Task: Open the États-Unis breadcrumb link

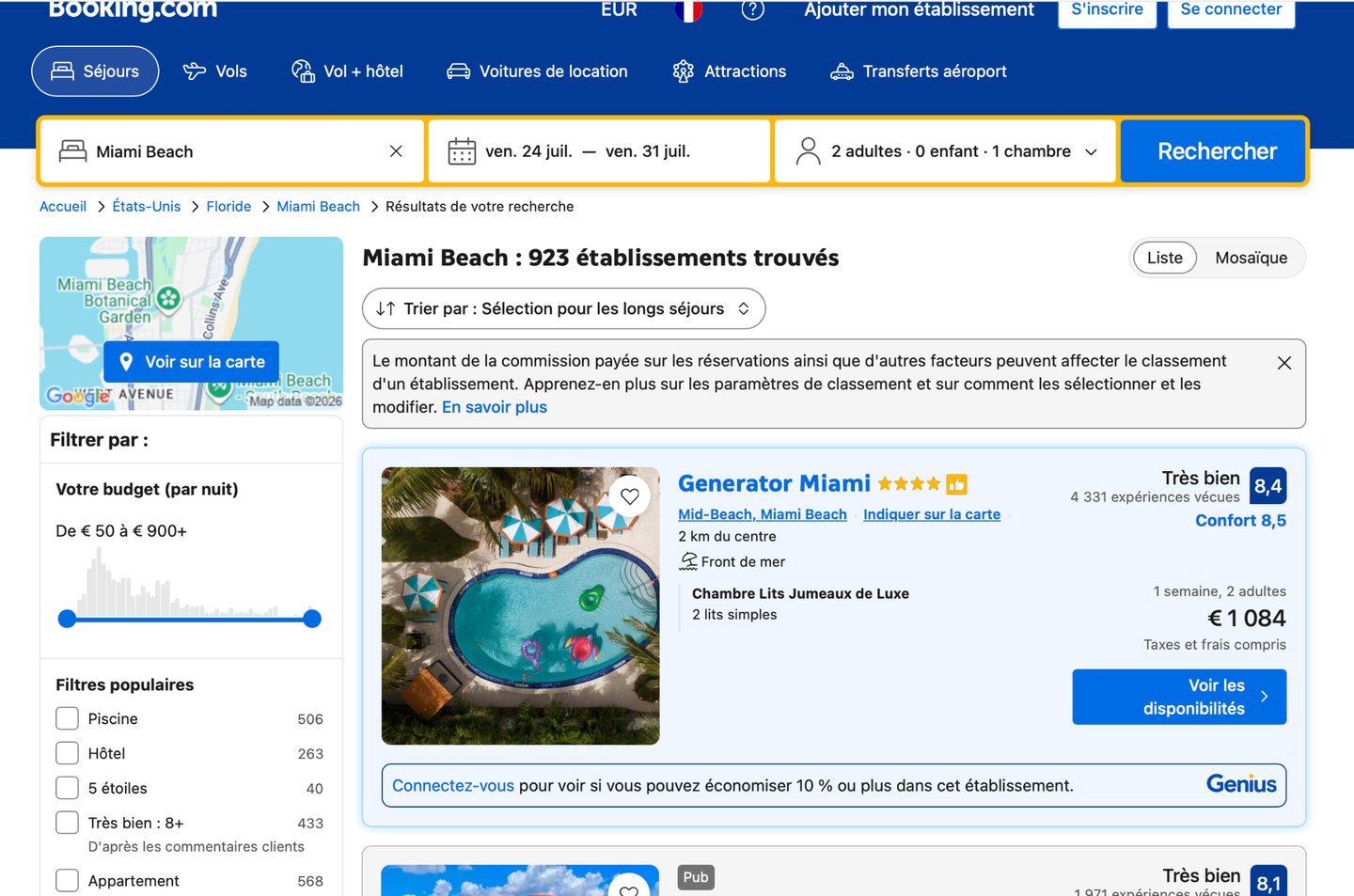Action: pyautogui.click(x=147, y=207)
